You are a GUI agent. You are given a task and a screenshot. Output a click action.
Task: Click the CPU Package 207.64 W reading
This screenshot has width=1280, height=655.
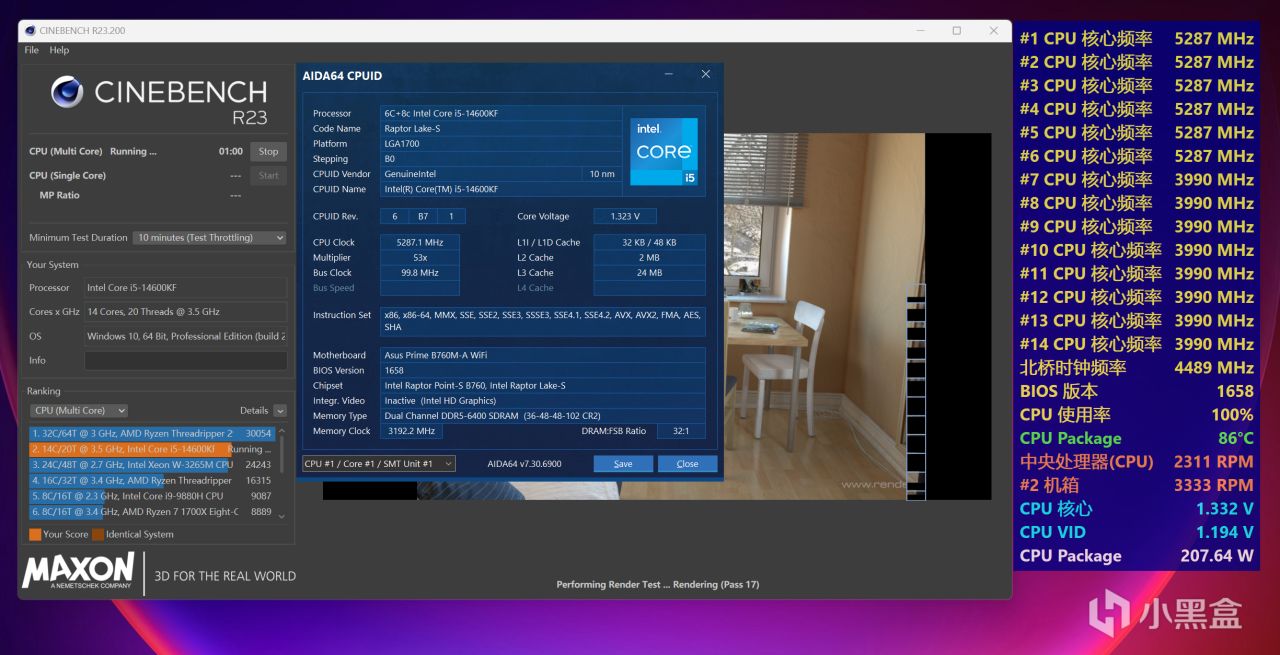pyautogui.click(x=1136, y=556)
